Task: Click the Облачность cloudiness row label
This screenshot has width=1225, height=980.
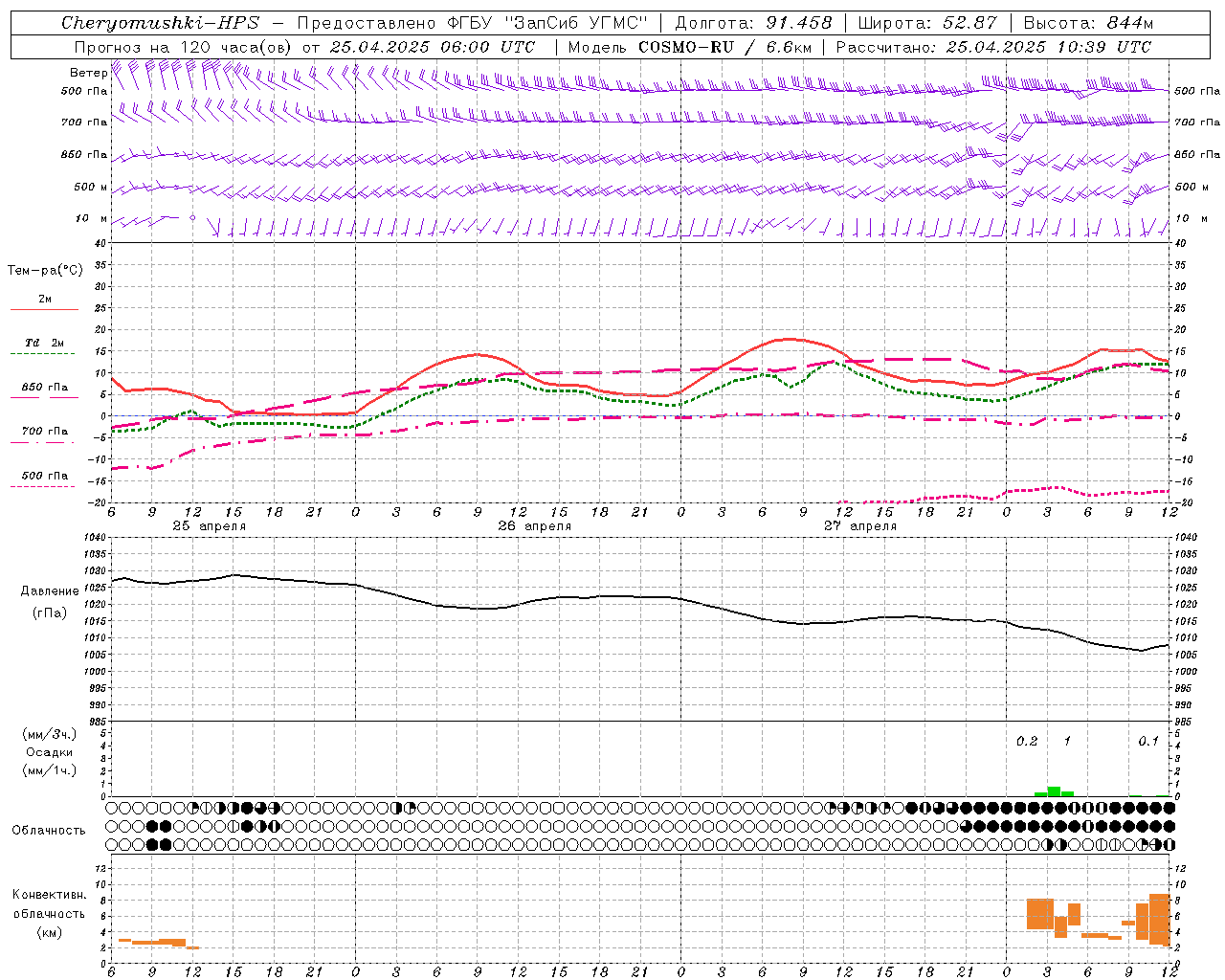Action: click(49, 831)
